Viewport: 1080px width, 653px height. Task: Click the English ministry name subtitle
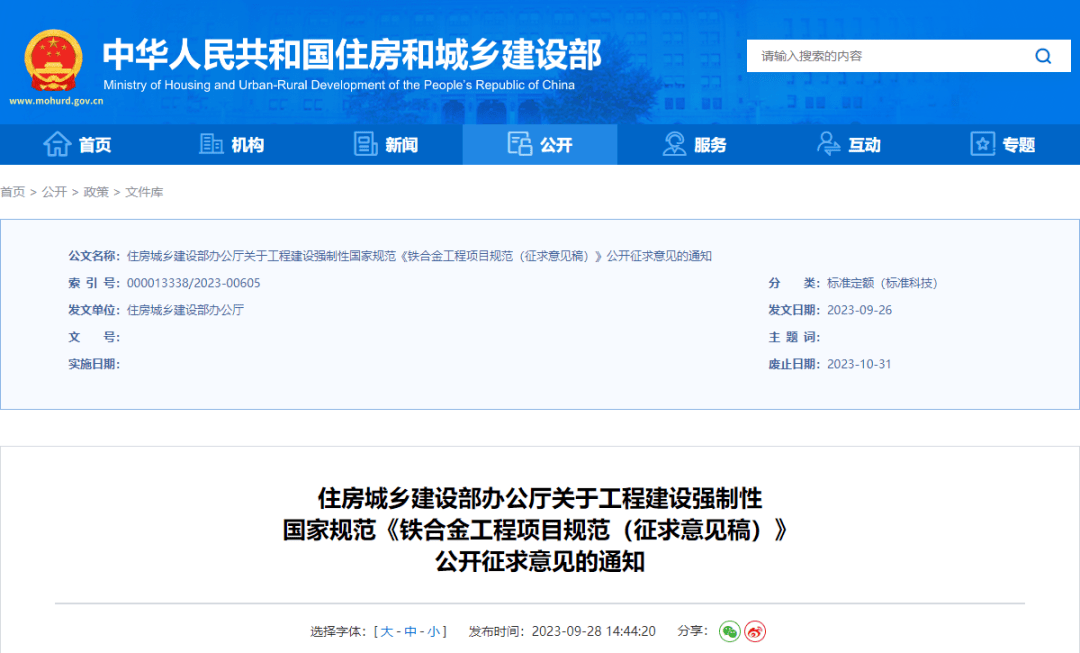tap(339, 85)
